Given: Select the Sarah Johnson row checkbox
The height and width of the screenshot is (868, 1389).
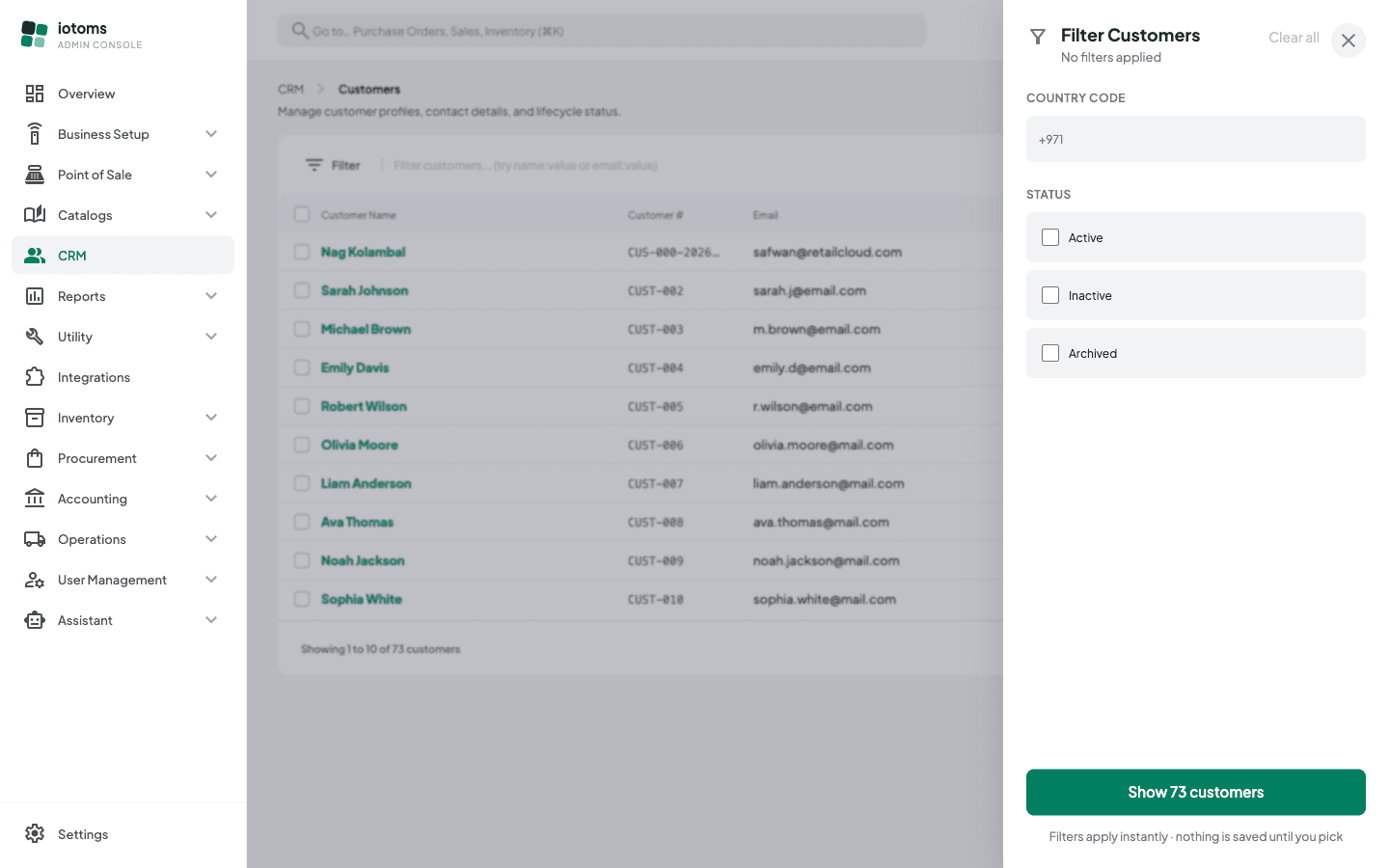Looking at the screenshot, I should point(302,290).
